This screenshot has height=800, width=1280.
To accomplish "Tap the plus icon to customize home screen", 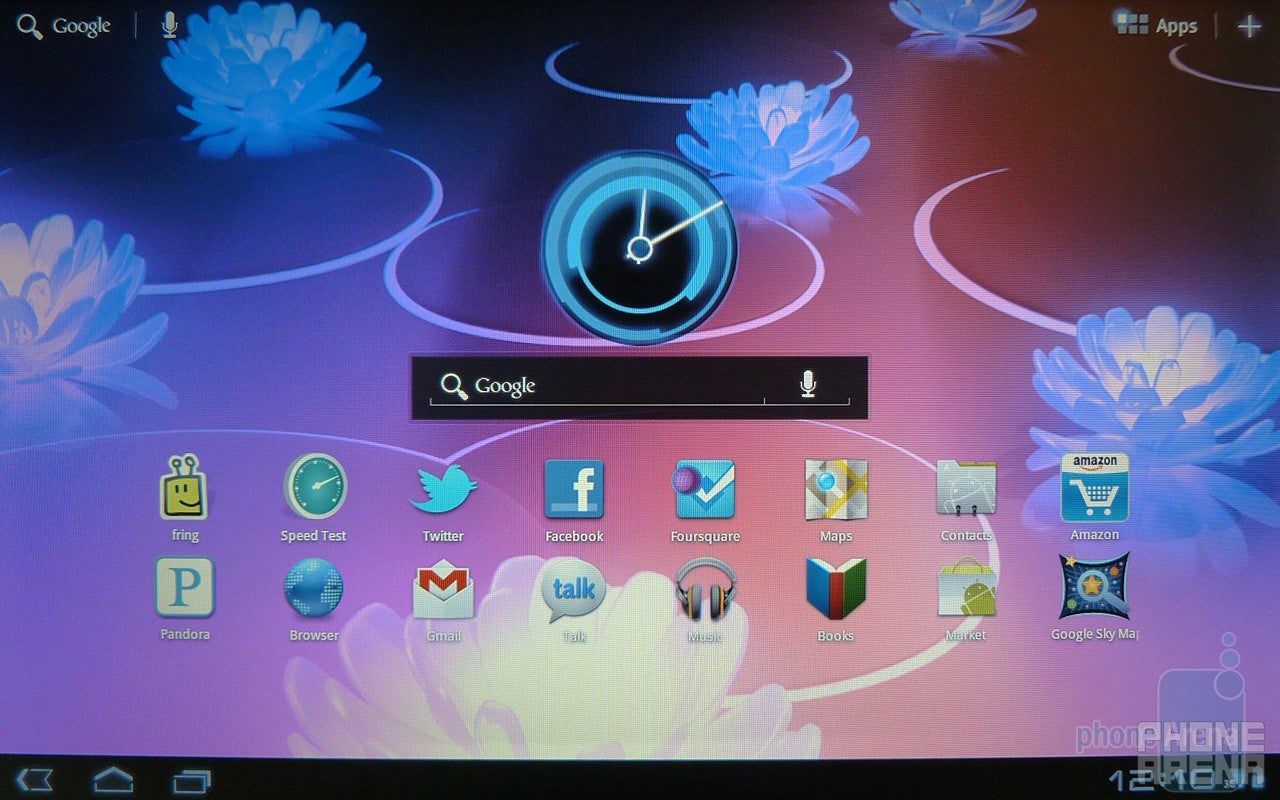I will tap(1248, 26).
